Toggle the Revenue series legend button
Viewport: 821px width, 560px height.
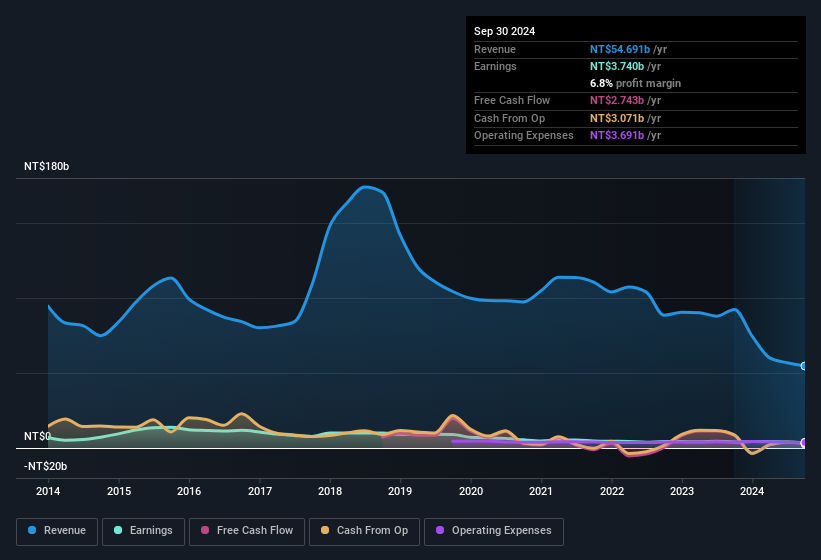57,532
